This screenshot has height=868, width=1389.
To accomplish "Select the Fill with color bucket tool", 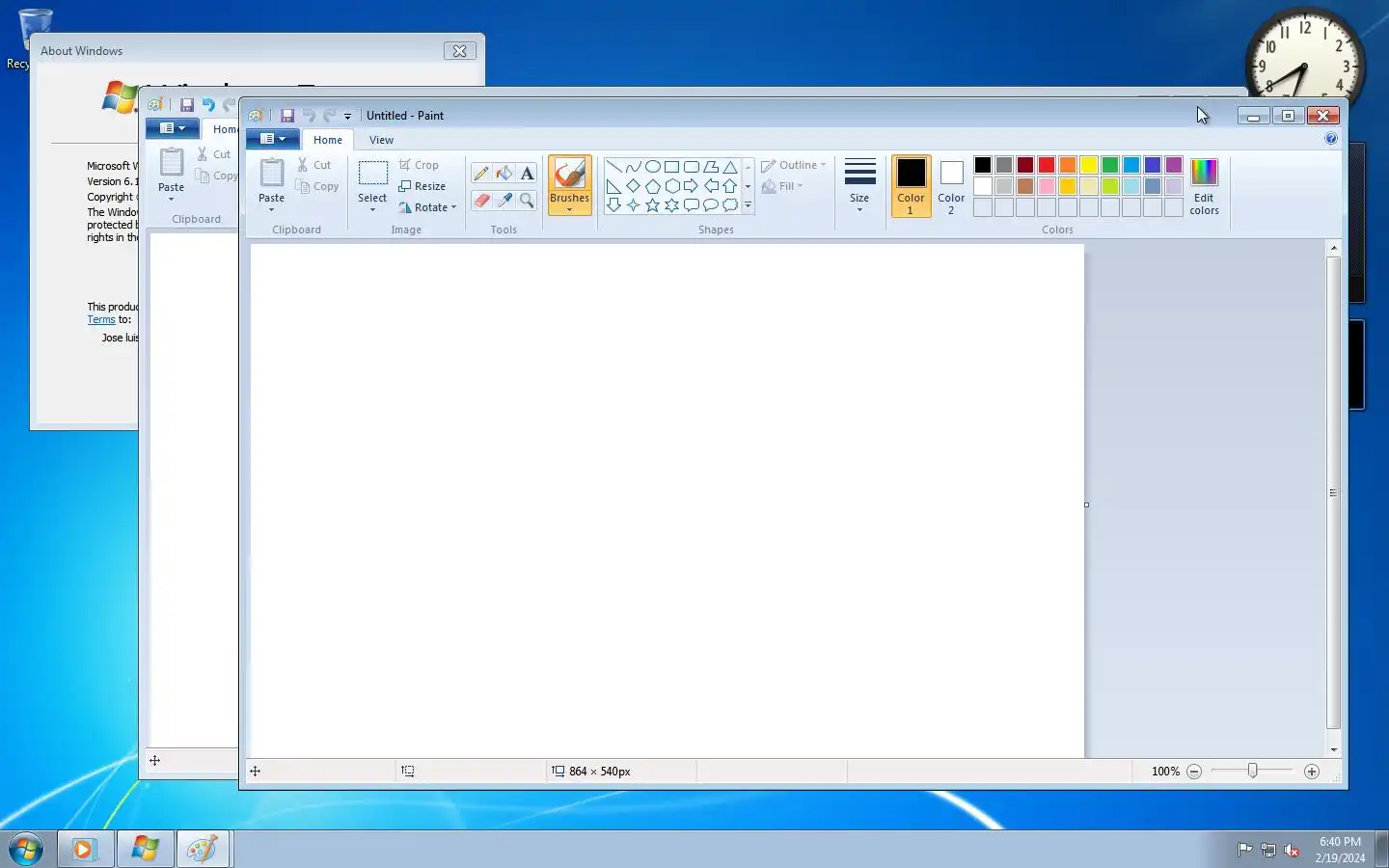I will [504, 174].
